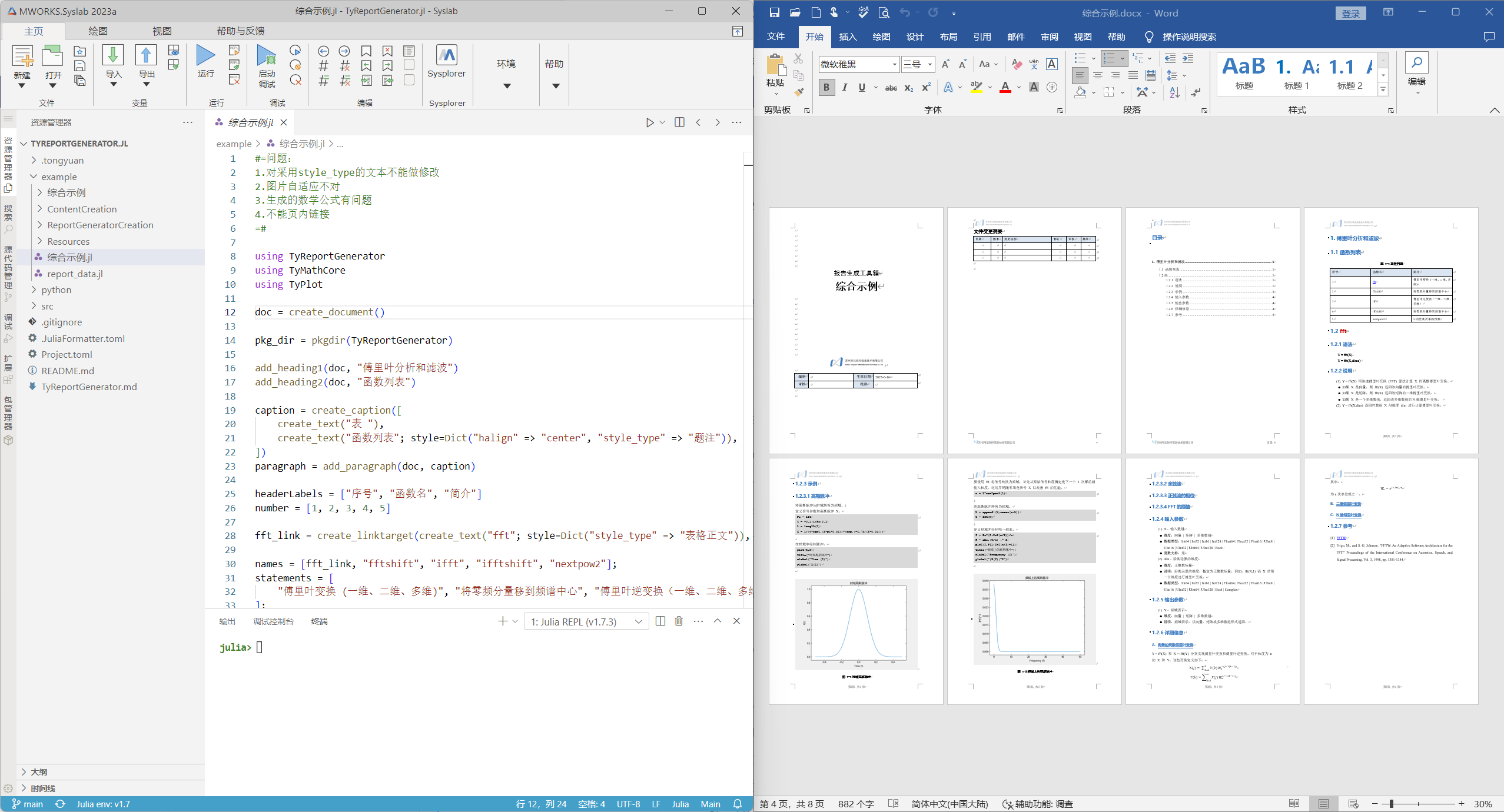The image size is (1504, 812).
Task: Open report_data.jl in the file tree
Action: pos(75,274)
